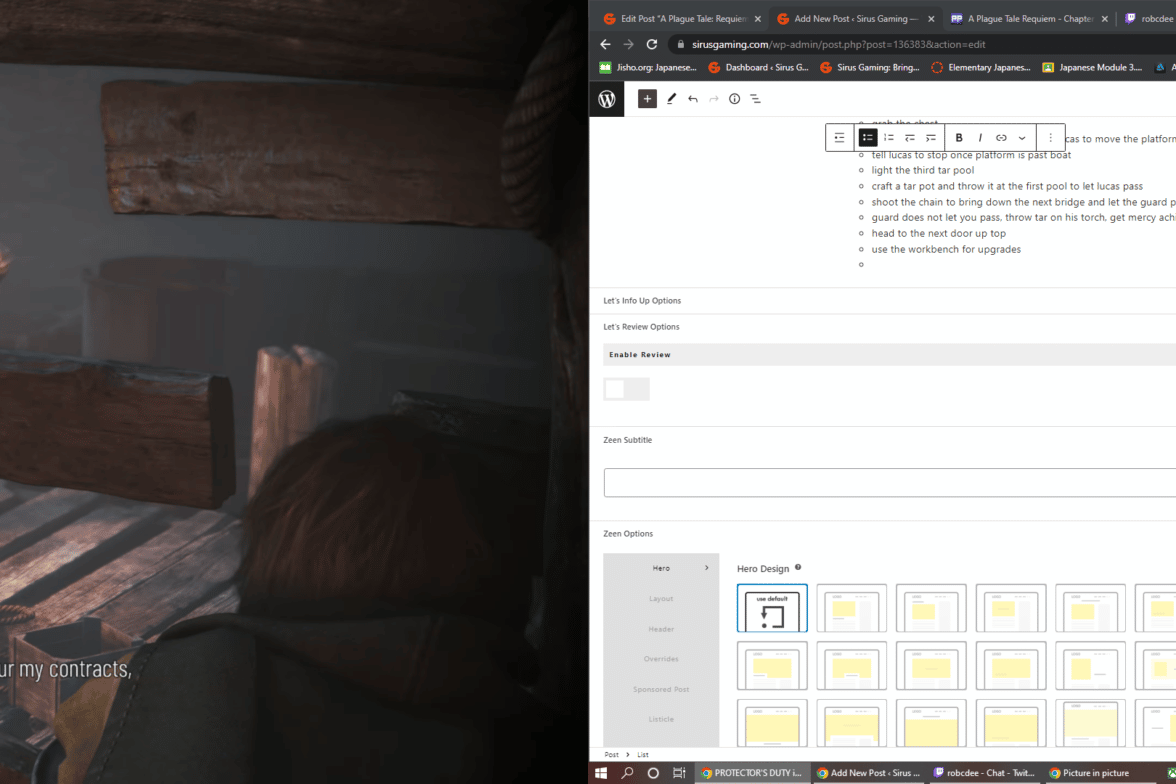Outdent the current list item
This screenshot has width=1176, height=784.
910,138
